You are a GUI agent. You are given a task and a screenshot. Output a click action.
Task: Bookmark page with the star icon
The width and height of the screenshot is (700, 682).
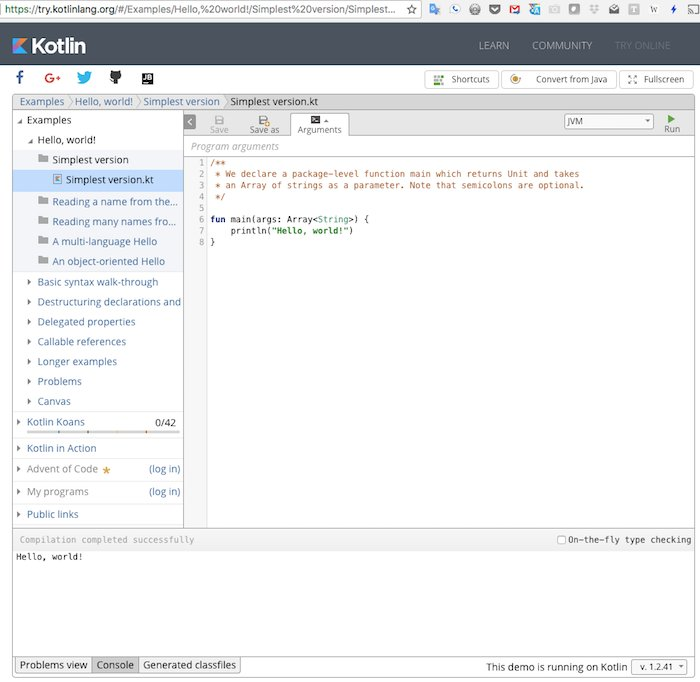412,9
